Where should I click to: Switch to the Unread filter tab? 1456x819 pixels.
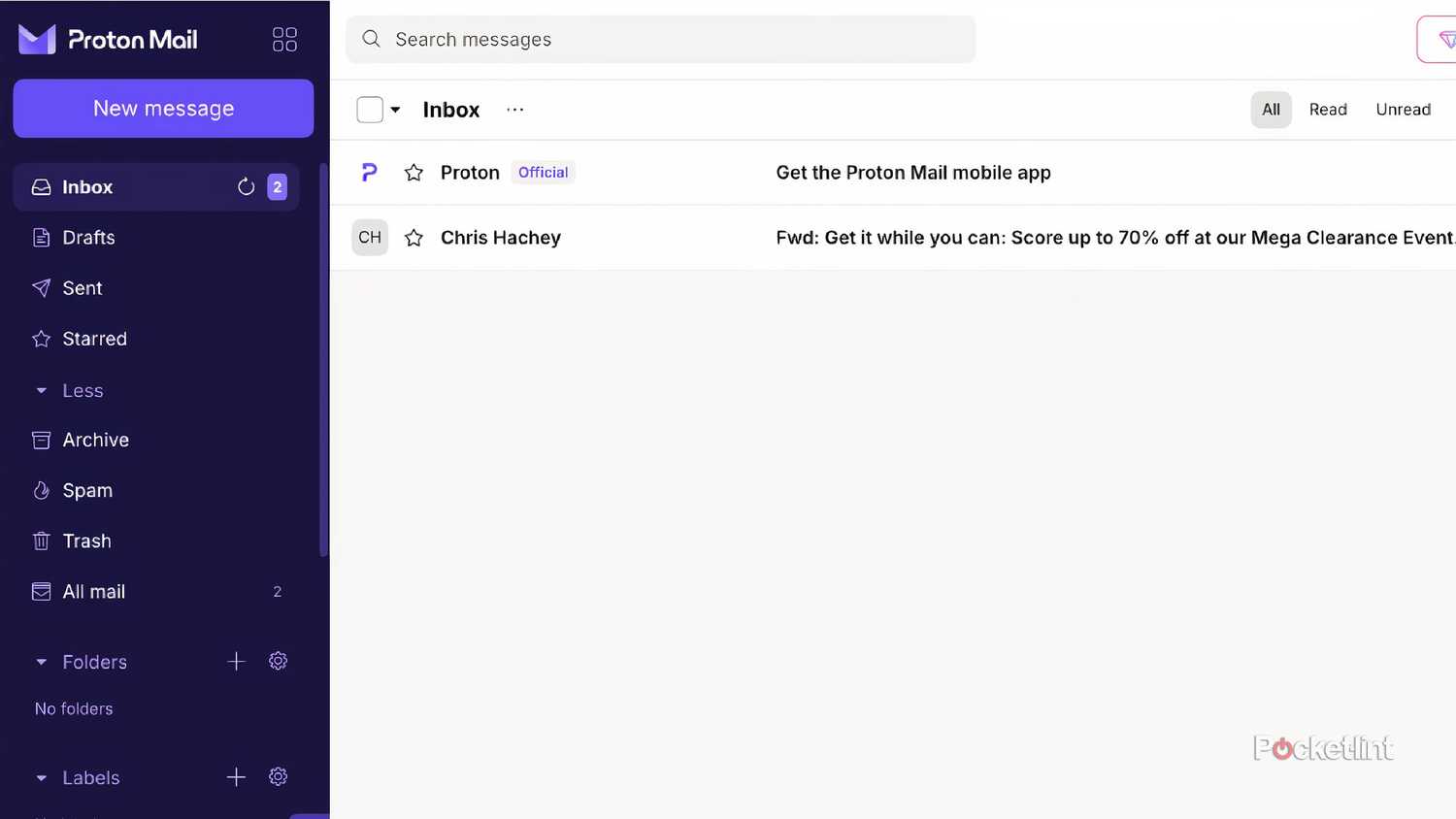pos(1403,109)
